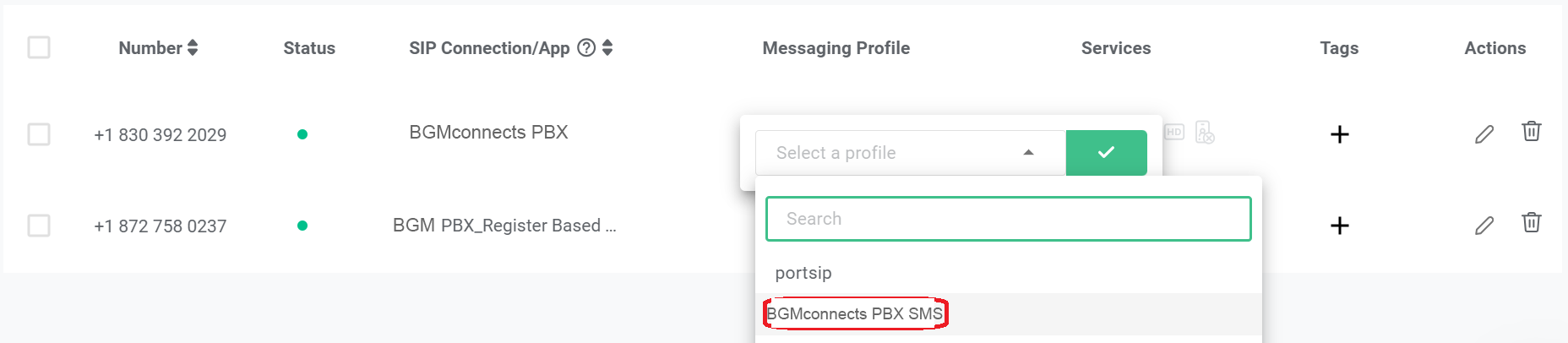Click the edit pencil for +1 872 758 0237
The height and width of the screenshot is (343, 1568).
(x=1484, y=226)
